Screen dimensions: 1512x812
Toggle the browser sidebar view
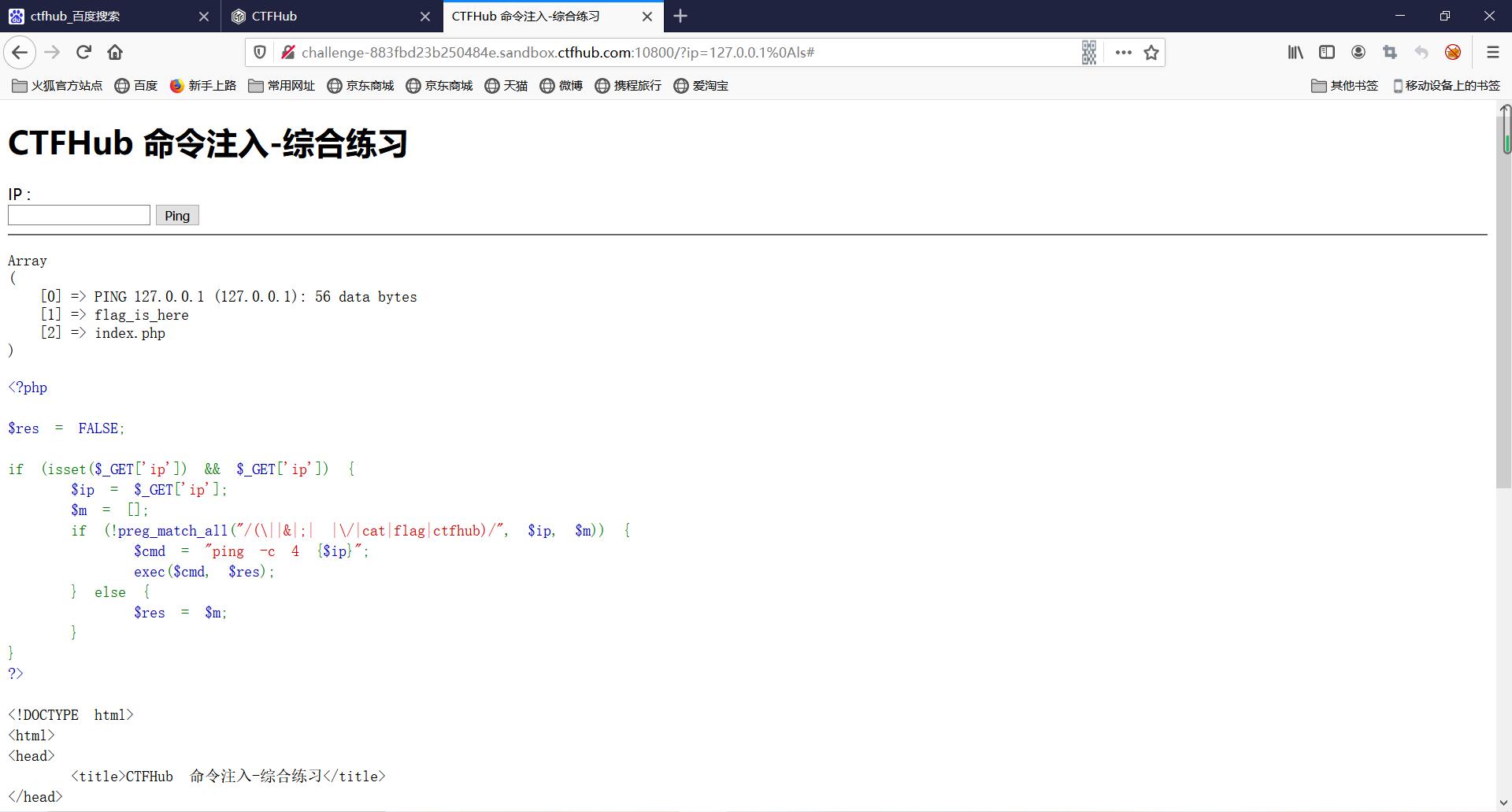[1327, 52]
